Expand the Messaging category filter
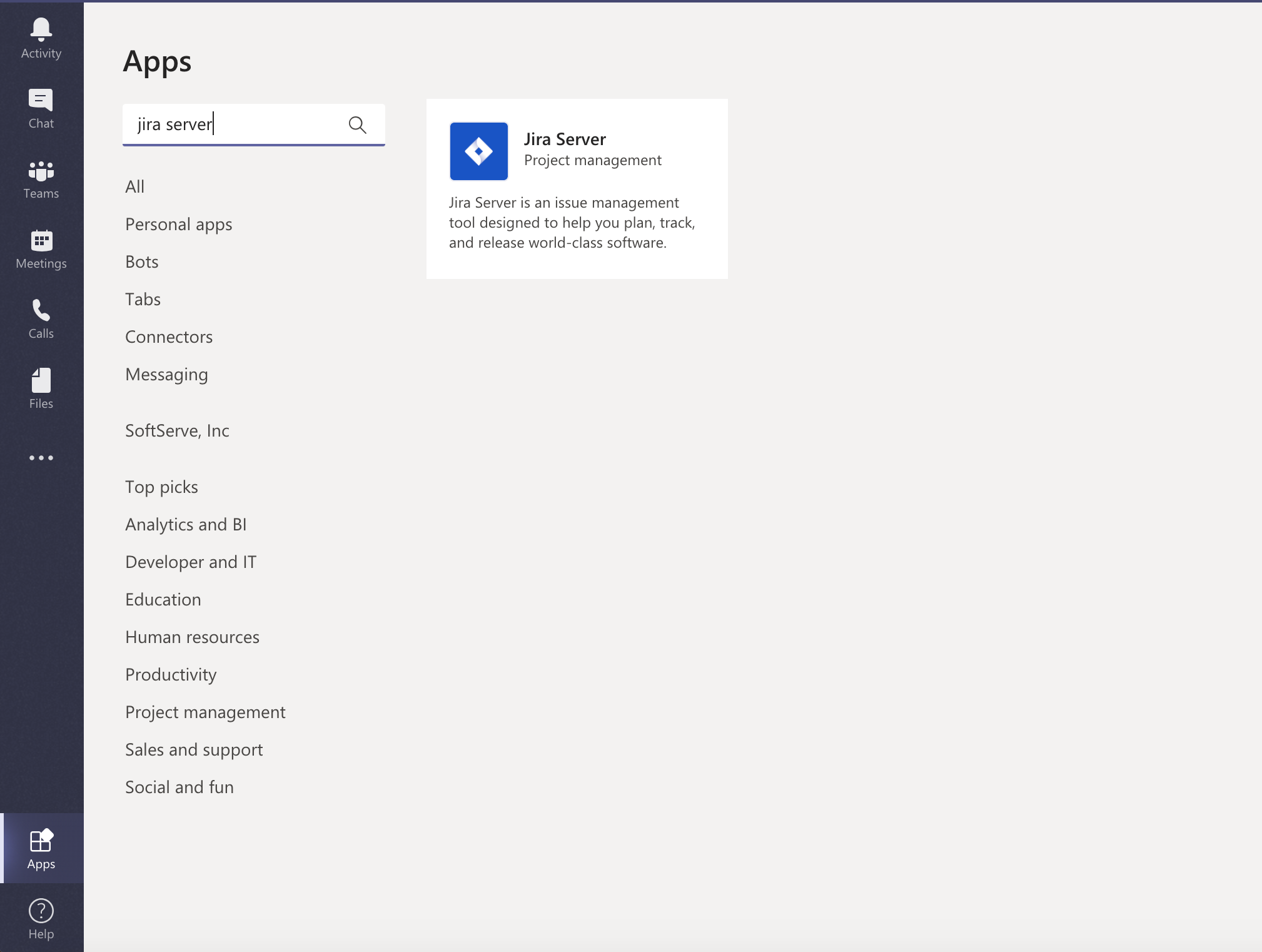Viewport: 1262px width, 952px height. pos(166,373)
